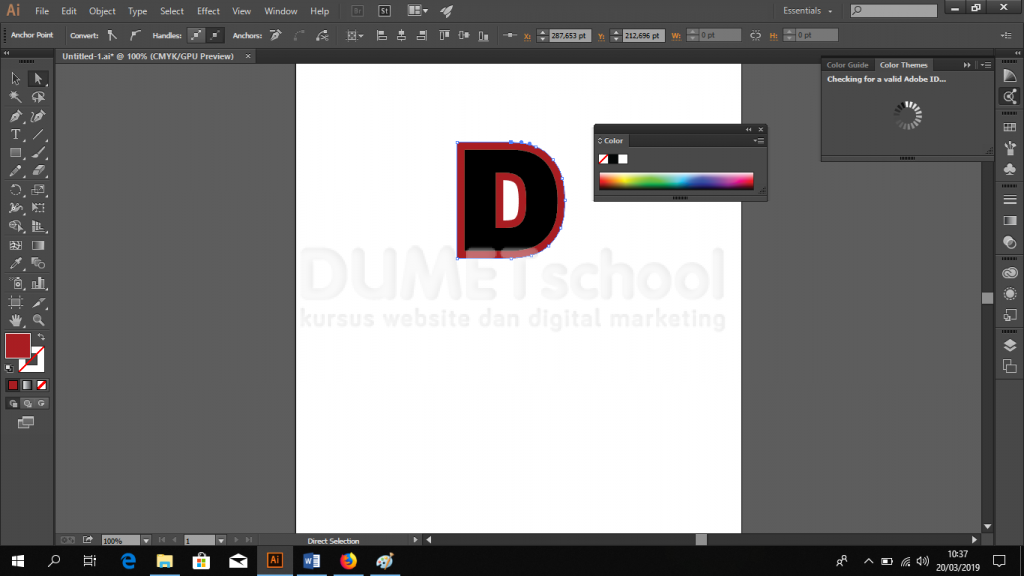Pick a hue from Color panel spectrum
1024x576 pixels.
click(676, 181)
